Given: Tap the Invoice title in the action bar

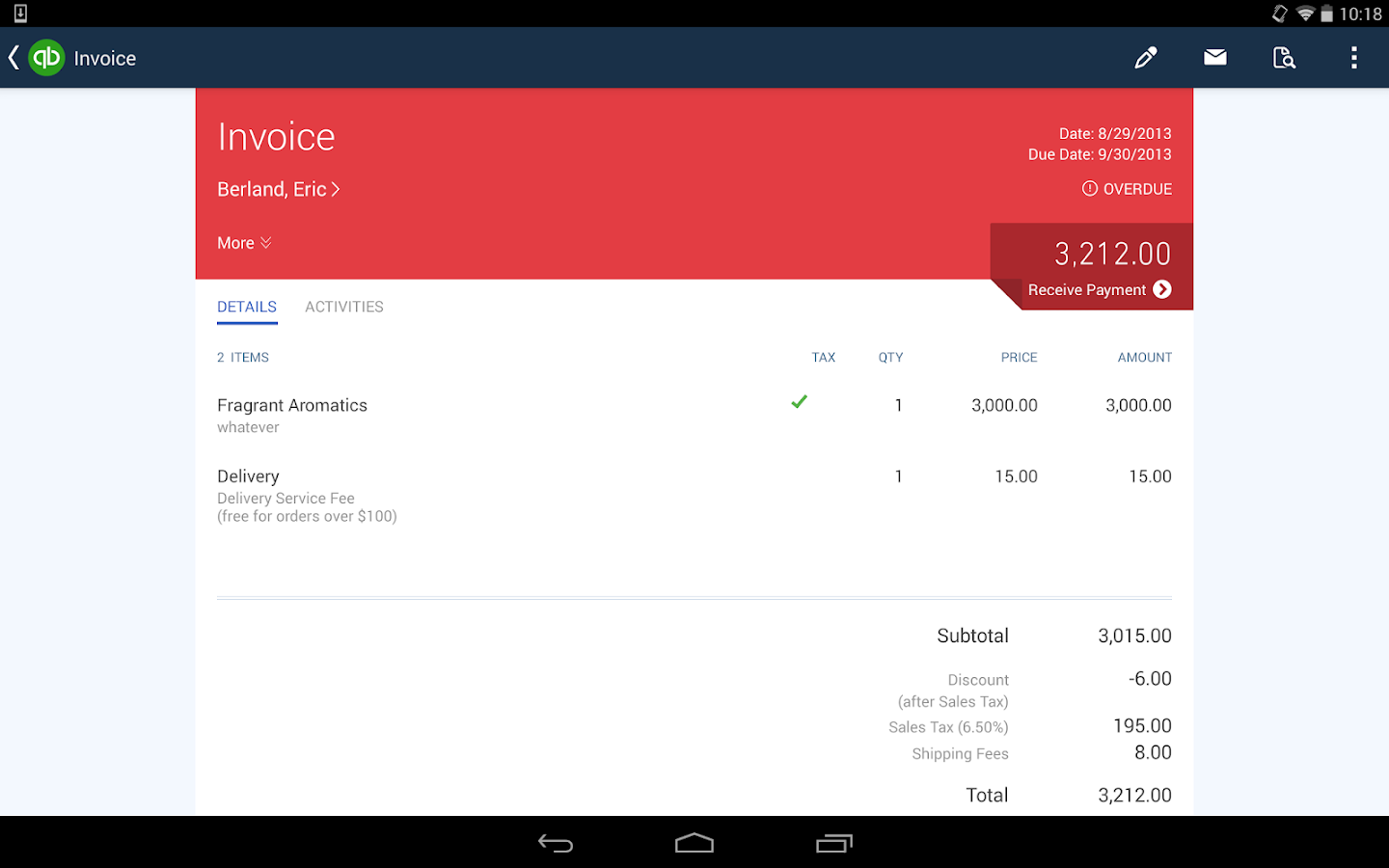Looking at the screenshot, I should (x=105, y=58).
